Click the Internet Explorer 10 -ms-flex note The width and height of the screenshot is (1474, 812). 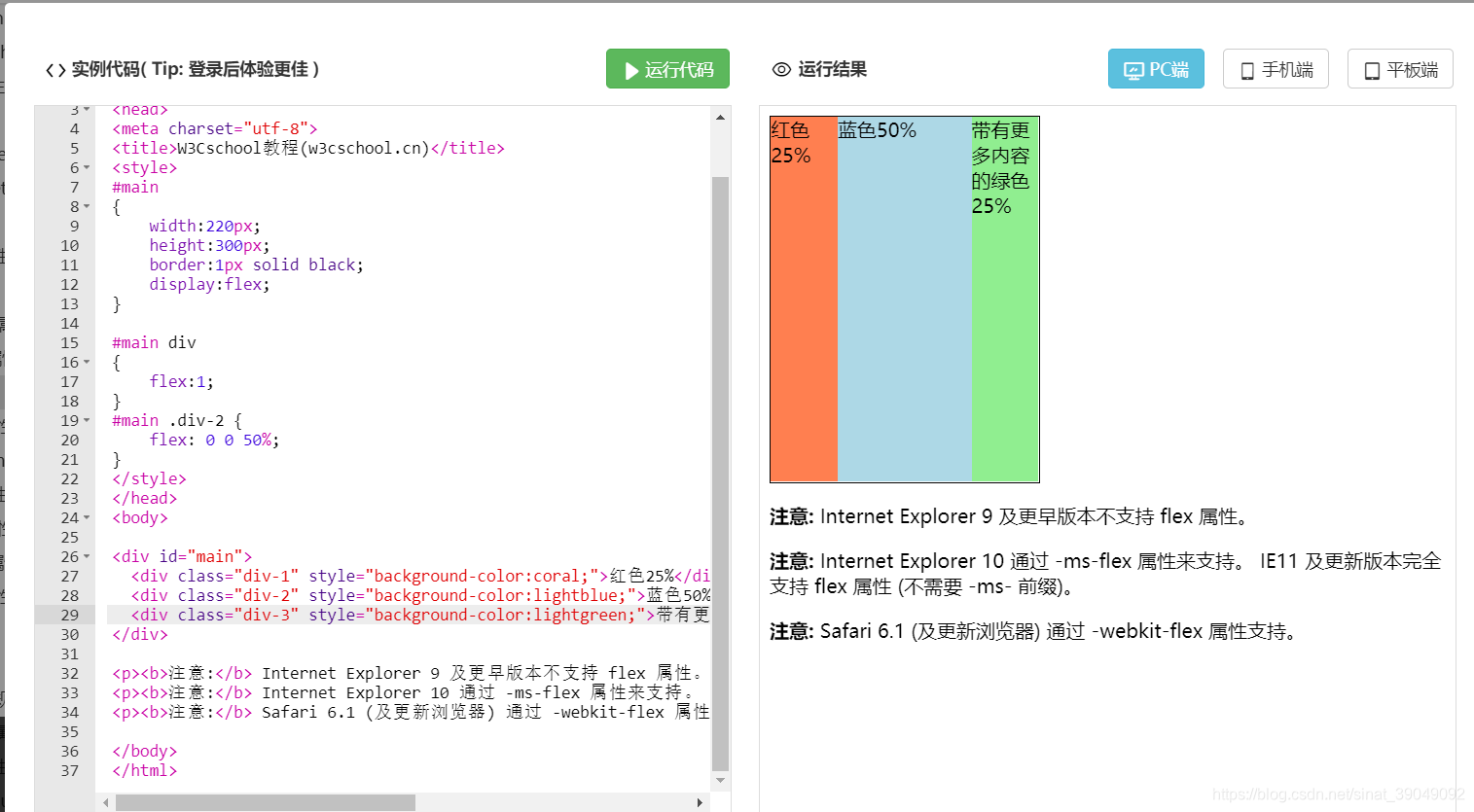(1105, 574)
